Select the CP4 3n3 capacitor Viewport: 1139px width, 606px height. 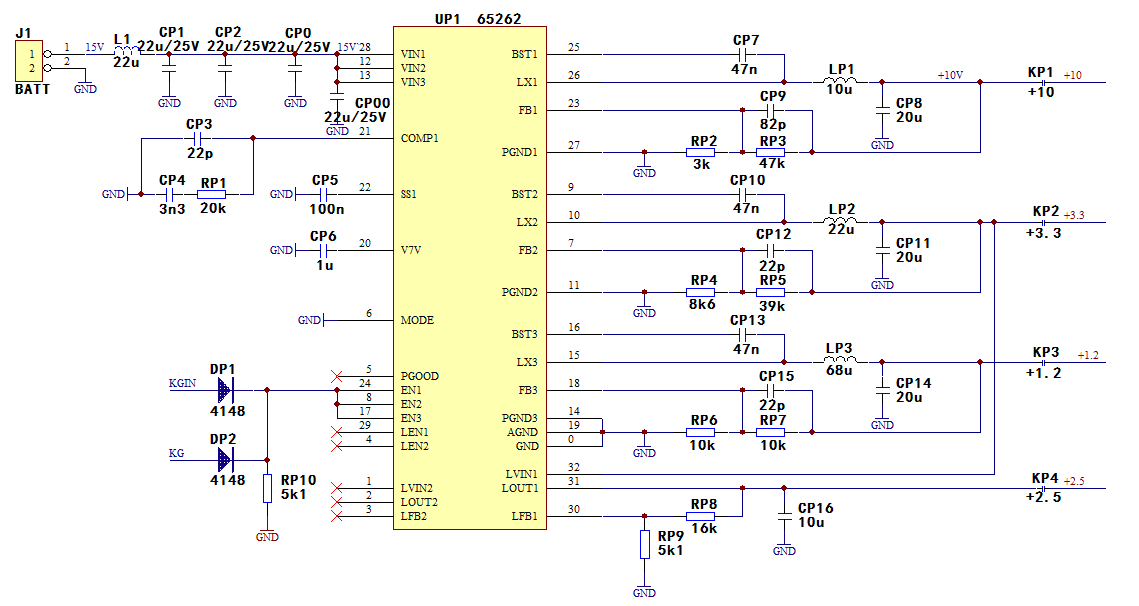[169, 194]
